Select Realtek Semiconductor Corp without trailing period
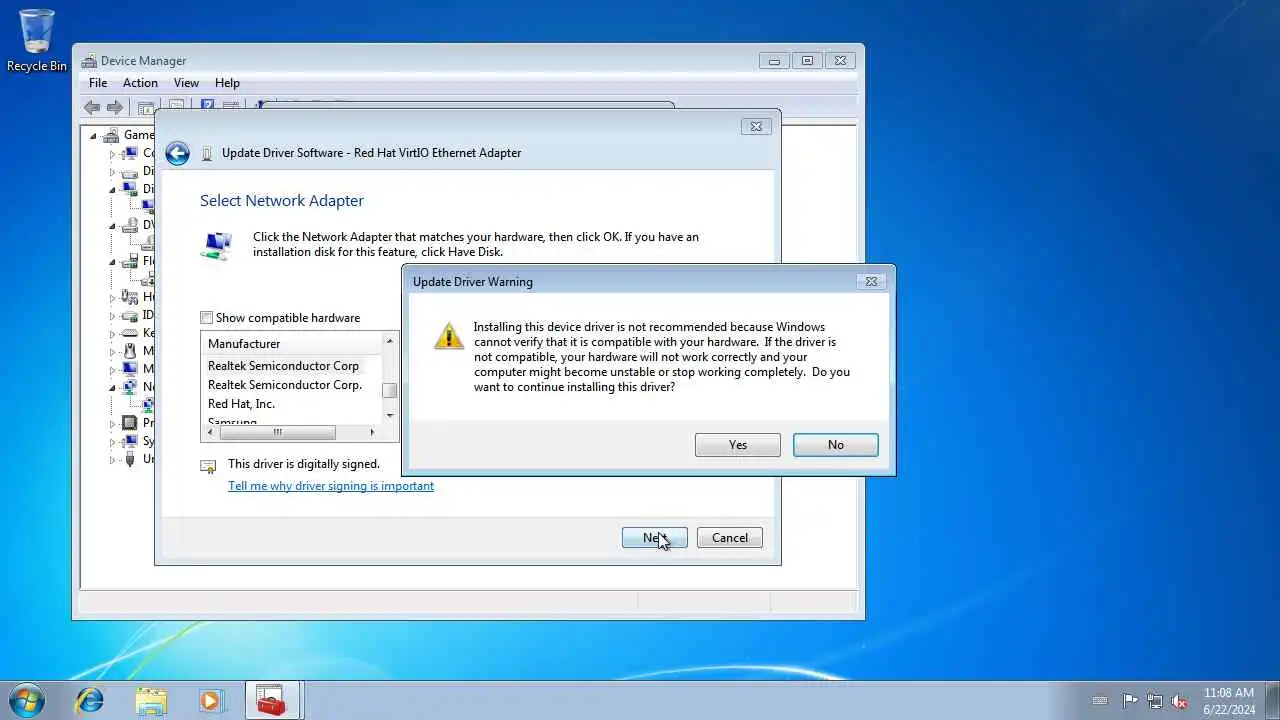 click(283, 366)
